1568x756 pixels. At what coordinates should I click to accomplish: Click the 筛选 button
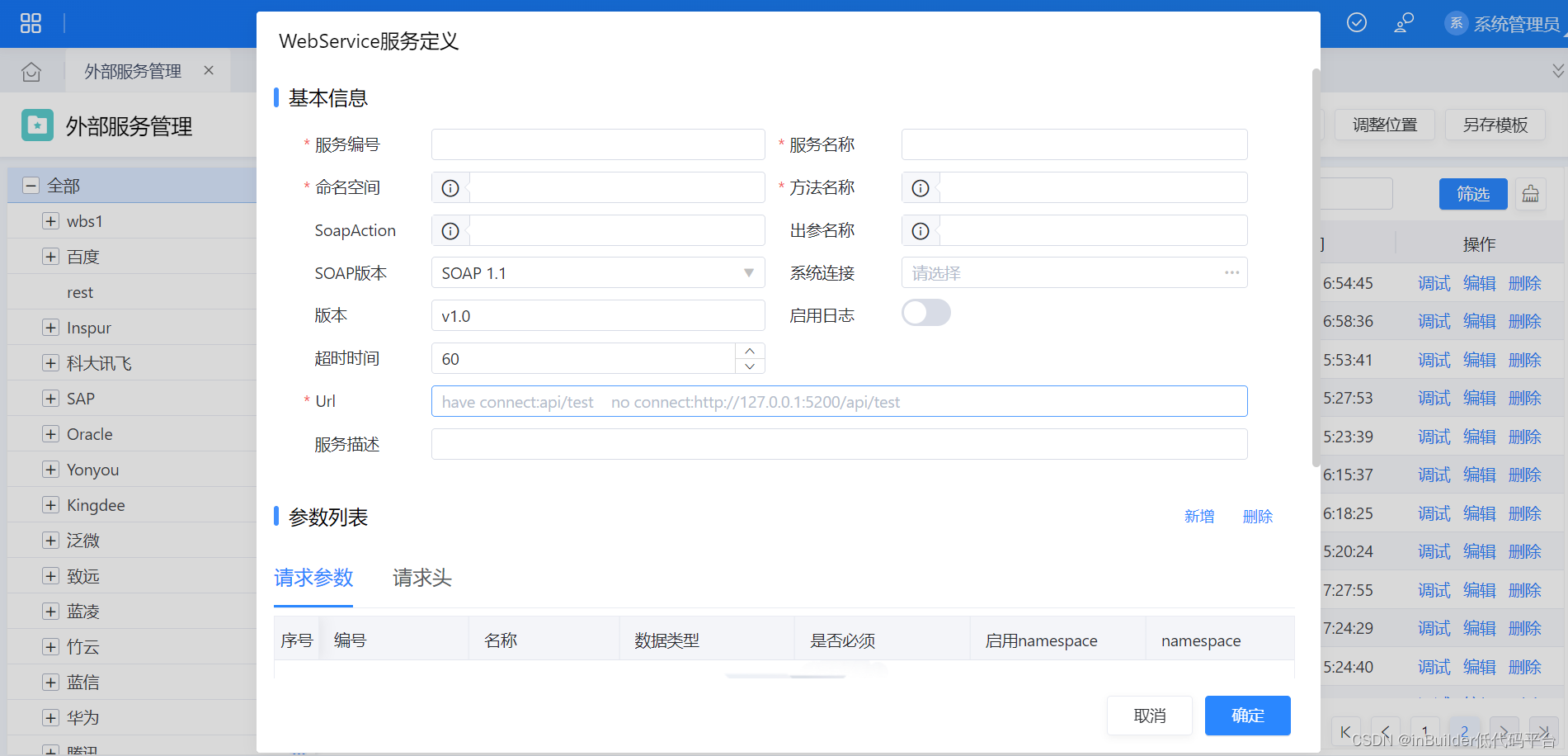(x=1473, y=194)
